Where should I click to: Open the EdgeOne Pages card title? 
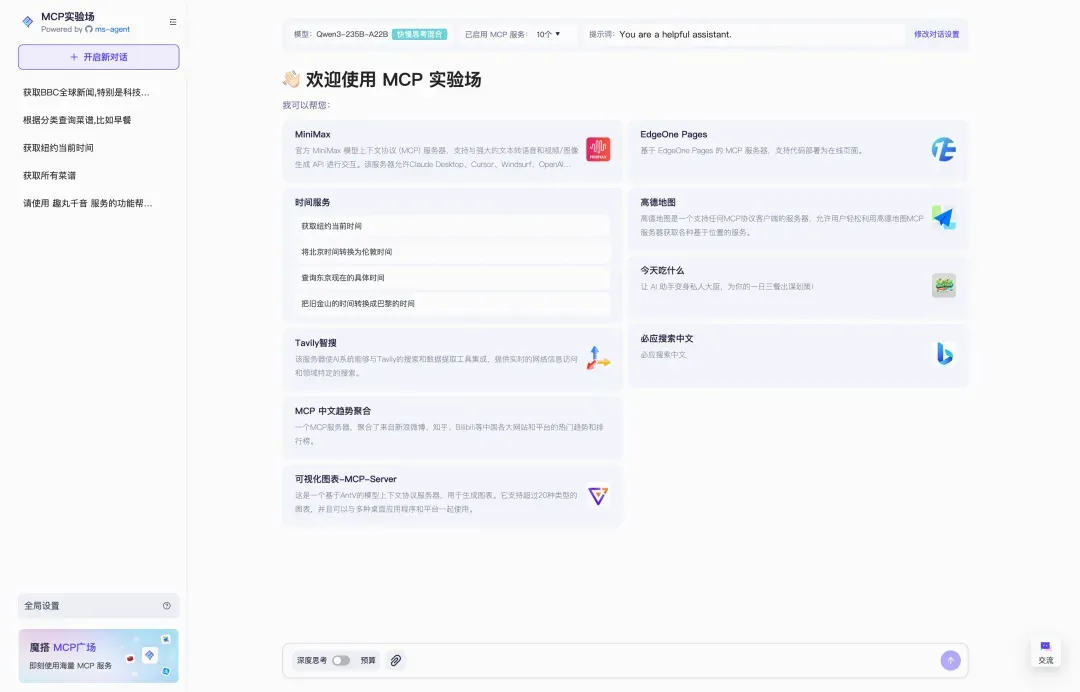click(674, 134)
